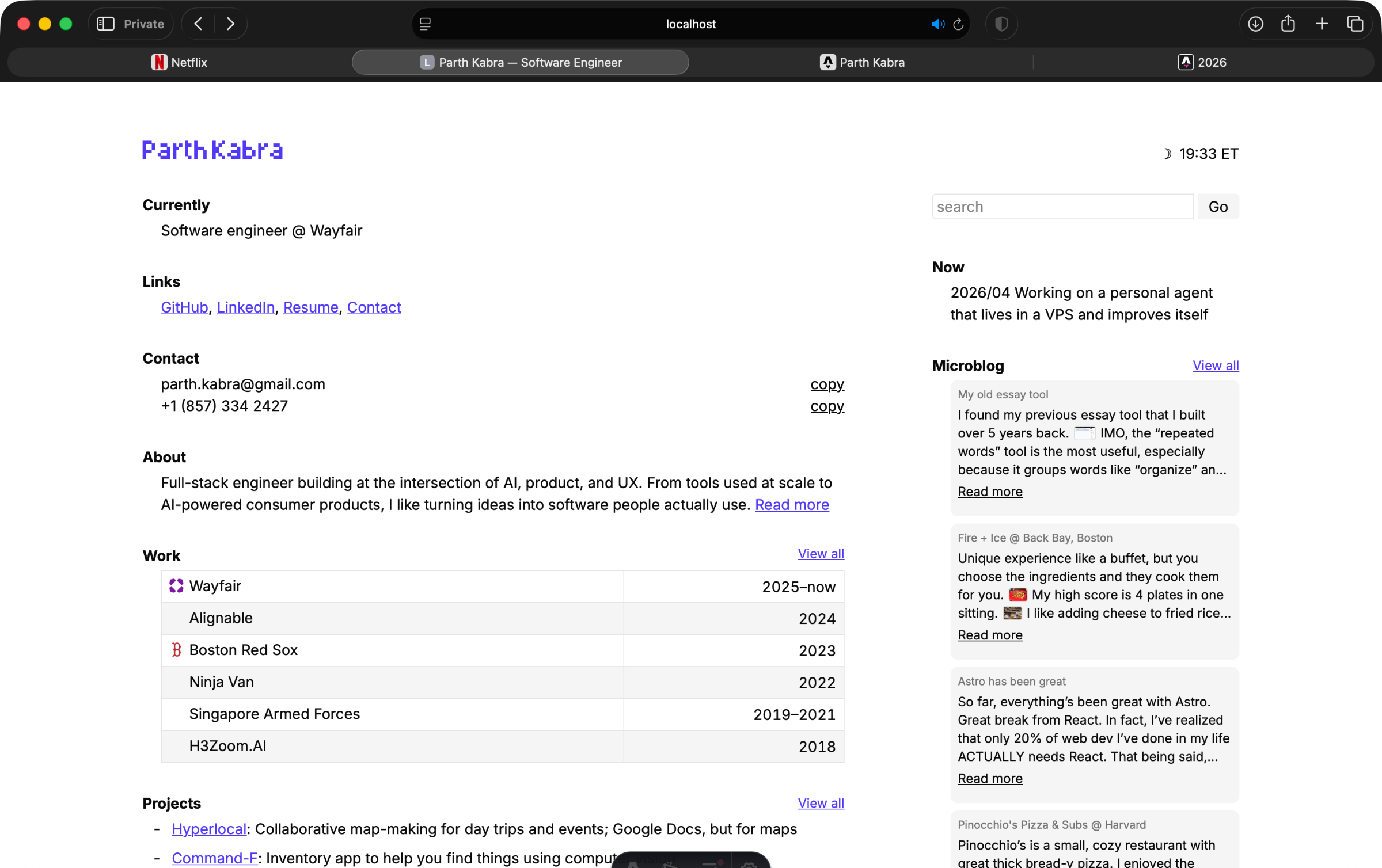Screen dimensions: 1382x868
Task: Read more of My old essay tool post
Action: pos(990,492)
